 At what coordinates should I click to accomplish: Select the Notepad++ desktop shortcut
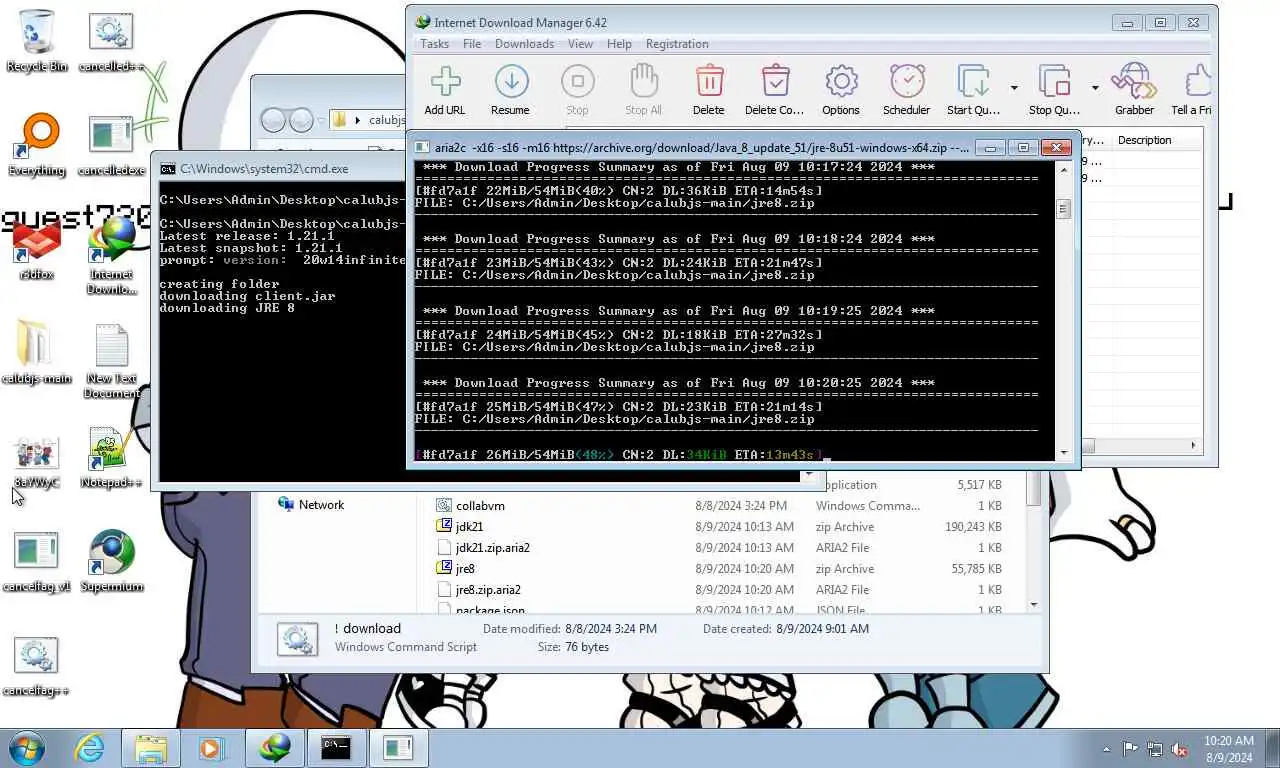pyautogui.click(x=111, y=457)
